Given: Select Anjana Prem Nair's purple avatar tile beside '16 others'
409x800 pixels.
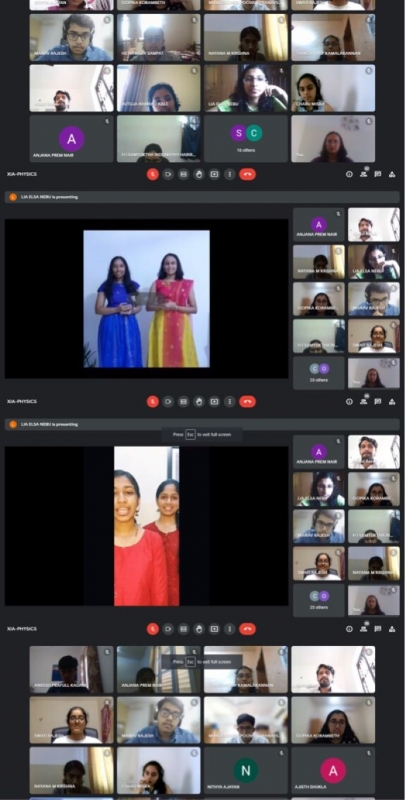Looking at the screenshot, I should [71, 138].
